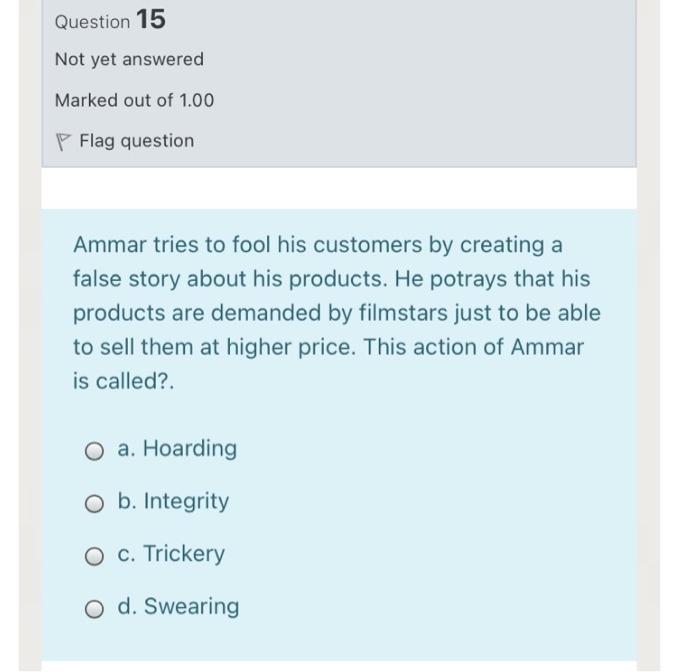Viewport: 700px width, 672px height.
Task: Click the 'c. Trickery' answer label
Action: tap(171, 553)
